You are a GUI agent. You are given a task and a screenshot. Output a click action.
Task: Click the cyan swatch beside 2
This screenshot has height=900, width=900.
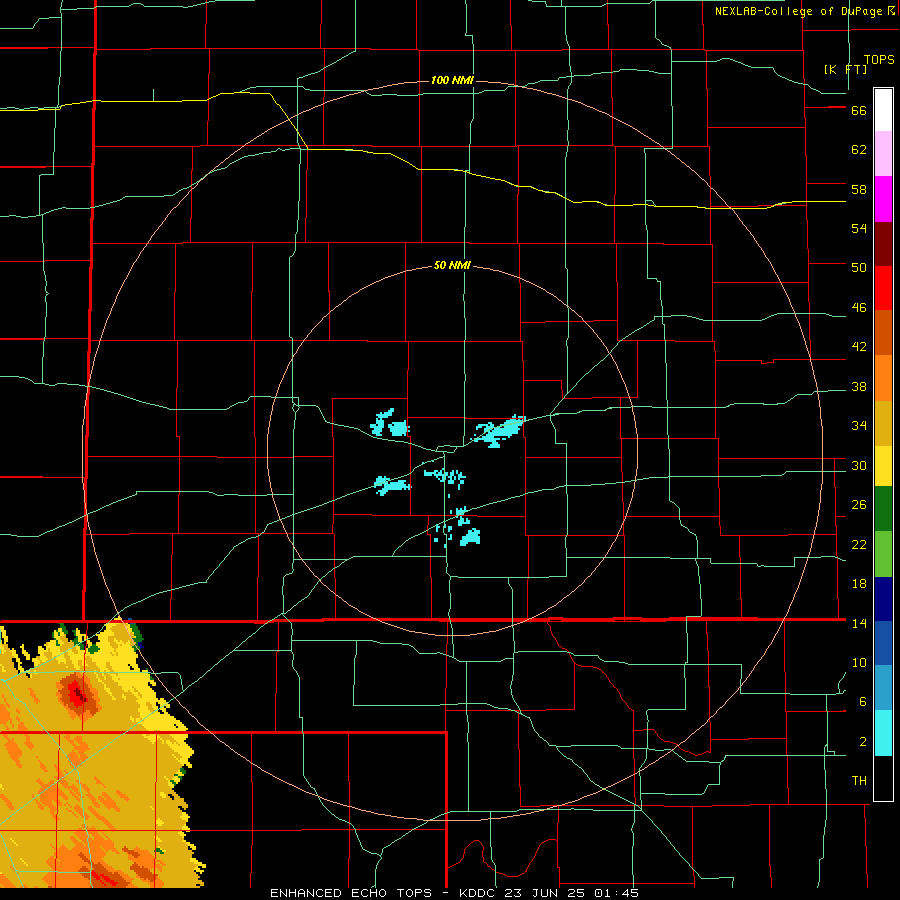(883, 733)
